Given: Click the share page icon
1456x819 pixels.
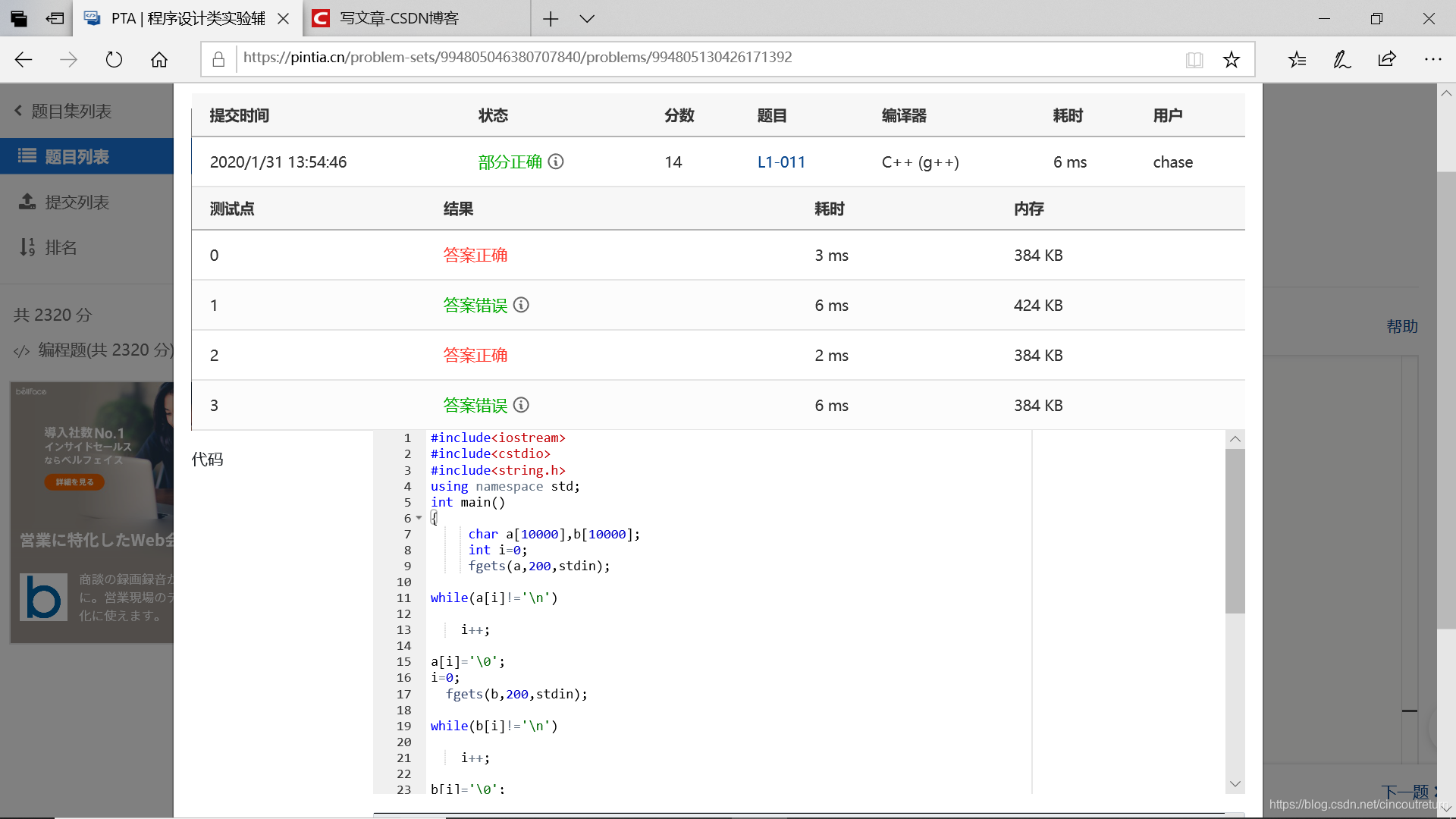Looking at the screenshot, I should tap(1387, 59).
